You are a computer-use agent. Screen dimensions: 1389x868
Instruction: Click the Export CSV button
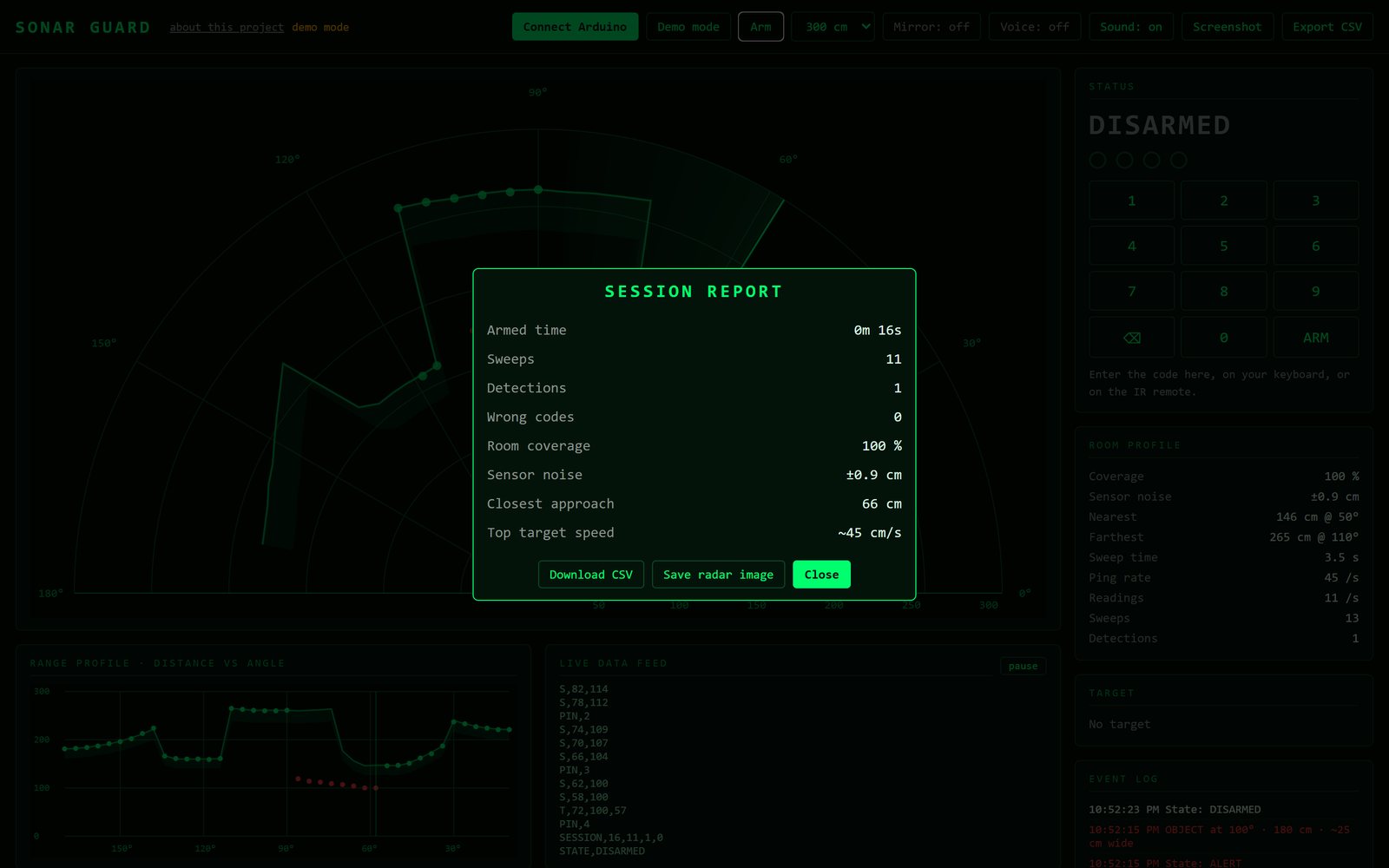point(1327,27)
